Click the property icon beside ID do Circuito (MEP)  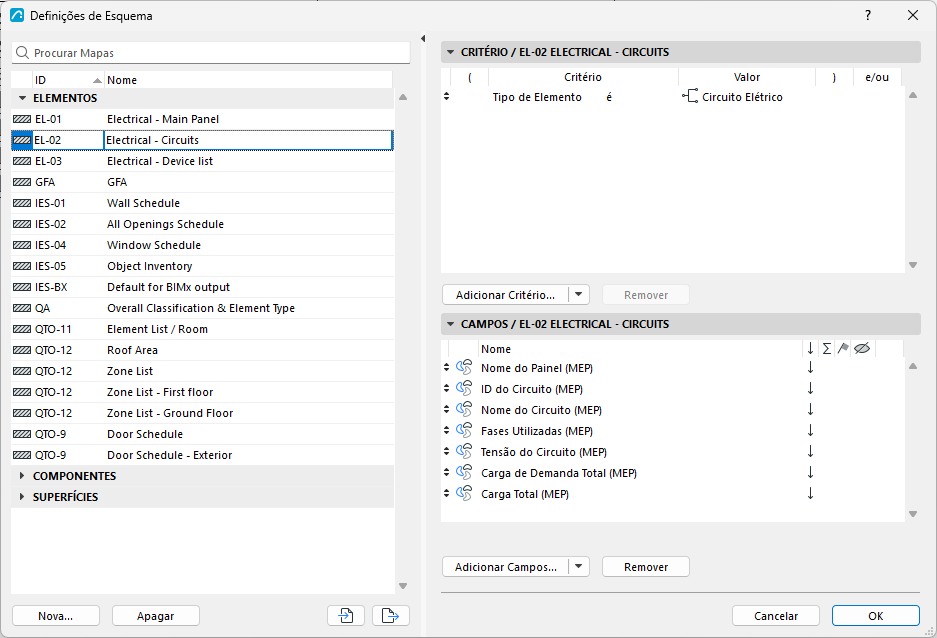(464, 388)
